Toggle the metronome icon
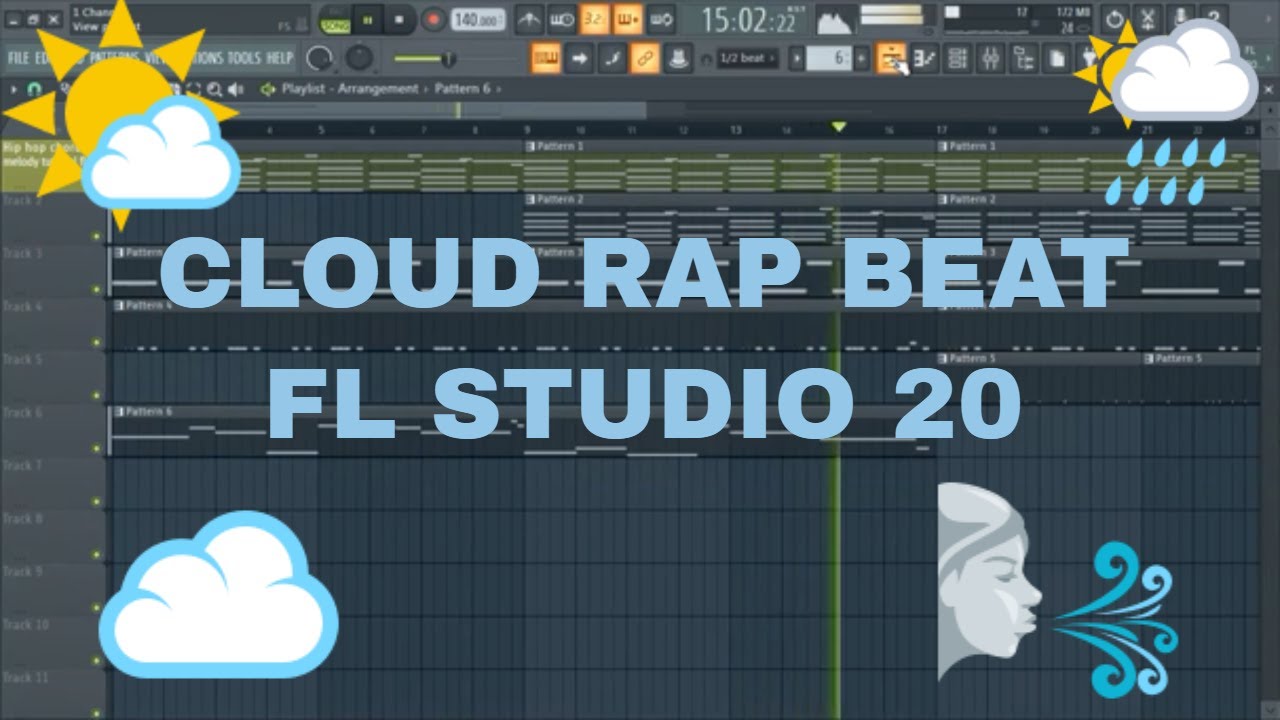Screen dimensions: 1280x720 click(529, 18)
